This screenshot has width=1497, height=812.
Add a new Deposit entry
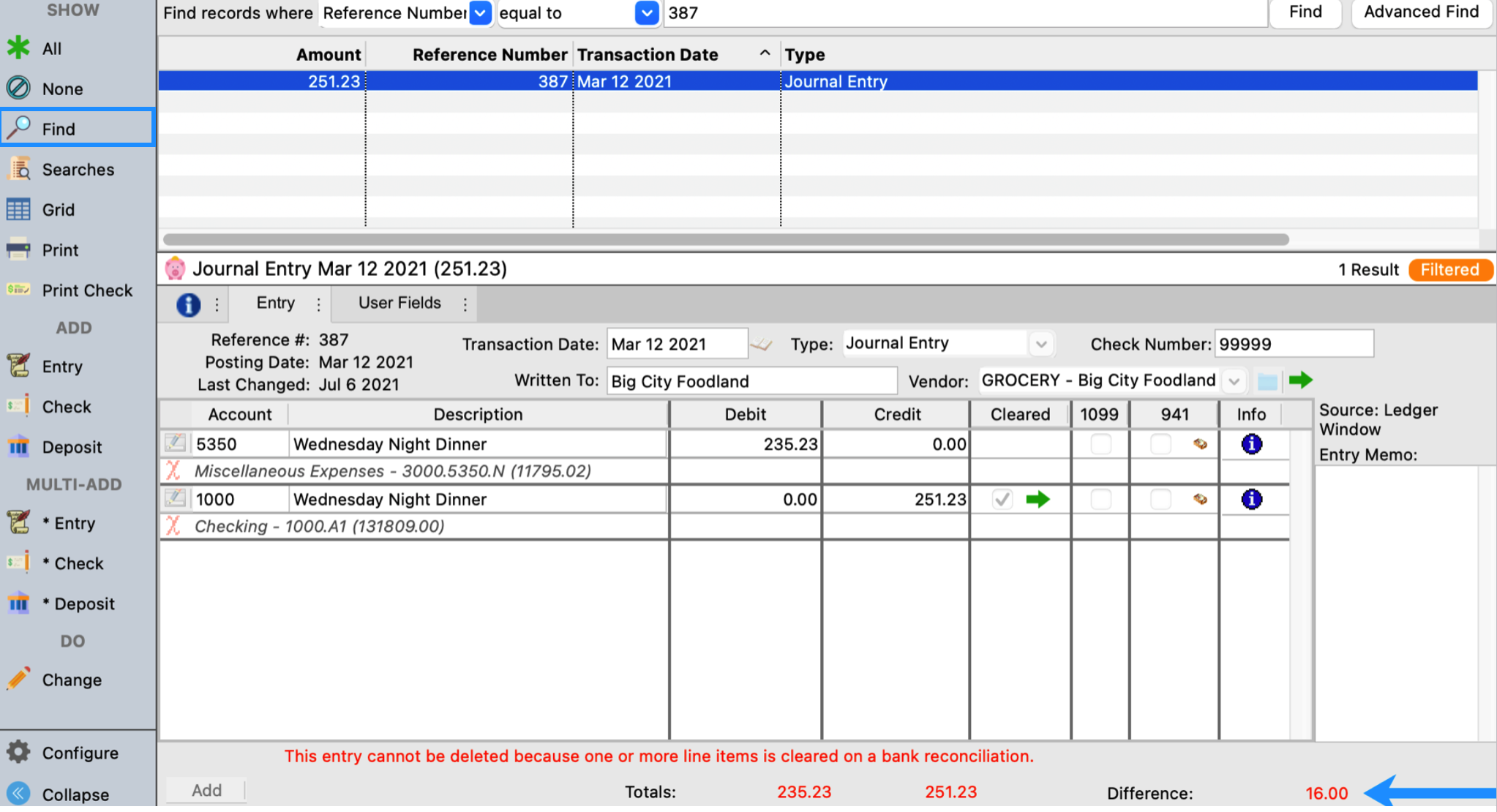click(71, 447)
